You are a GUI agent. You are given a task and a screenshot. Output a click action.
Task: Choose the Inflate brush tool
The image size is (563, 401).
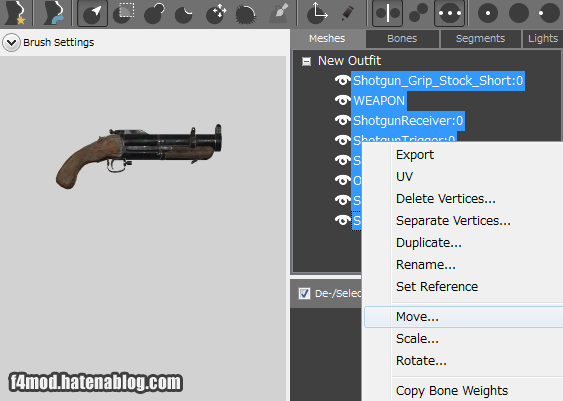tap(154, 13)
